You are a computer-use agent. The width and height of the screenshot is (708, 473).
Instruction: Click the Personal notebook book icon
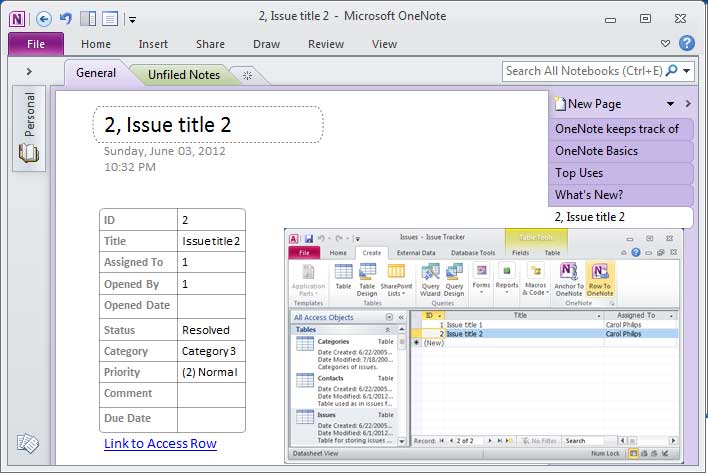coord(29,153)
